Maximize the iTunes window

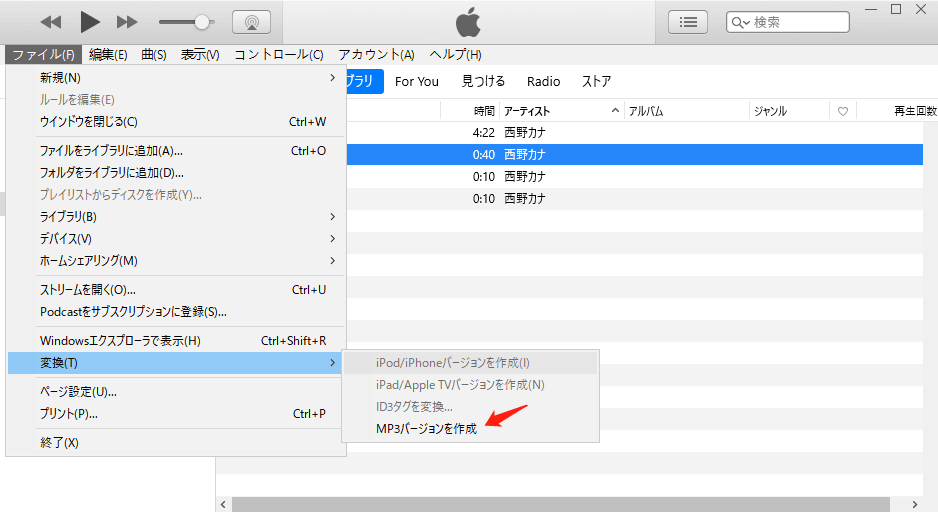tap(896, 9)
